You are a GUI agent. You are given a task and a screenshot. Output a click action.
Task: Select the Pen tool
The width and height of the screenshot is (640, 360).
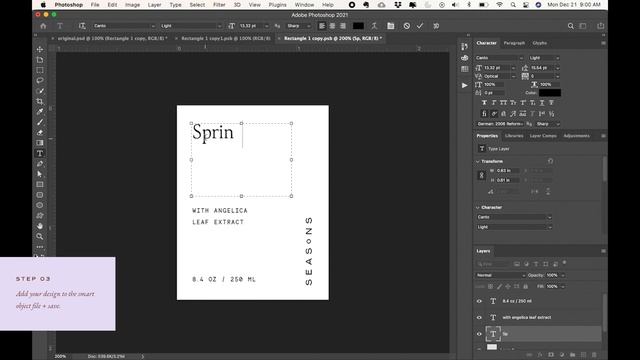pyautogui.click(x=40, y=164)
